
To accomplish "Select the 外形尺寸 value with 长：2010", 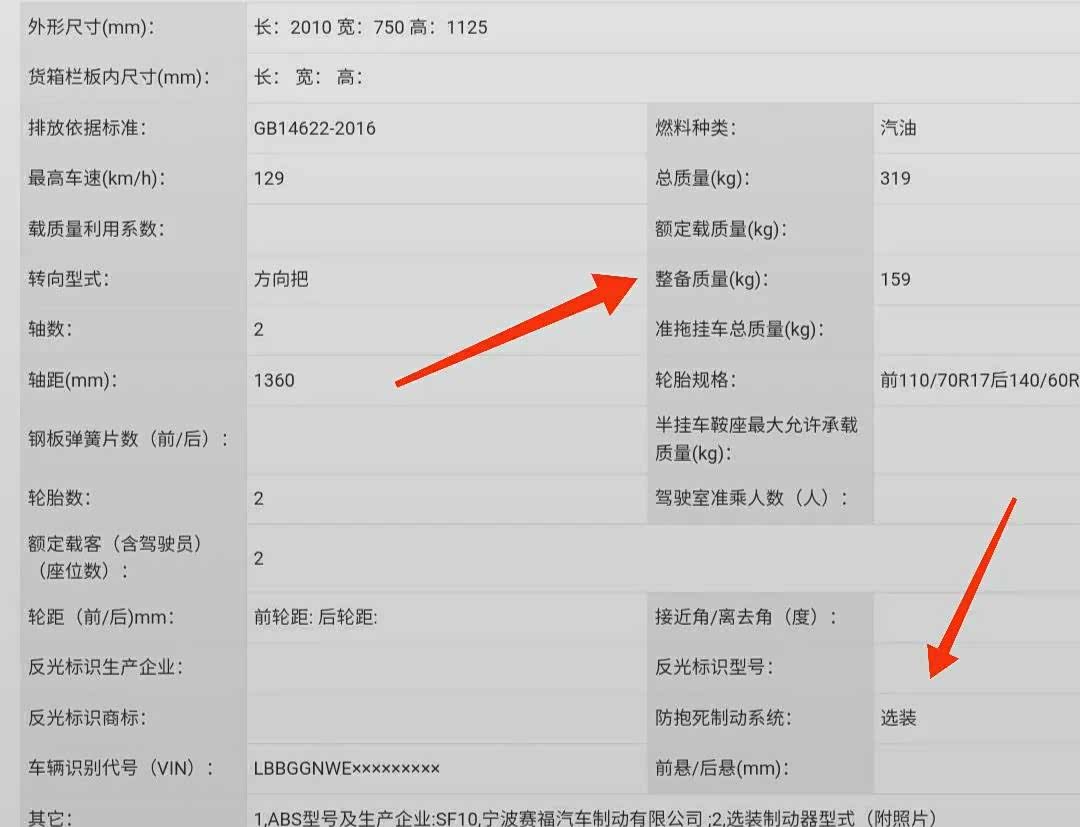I will pyautogui.click(x=371, y=27).
